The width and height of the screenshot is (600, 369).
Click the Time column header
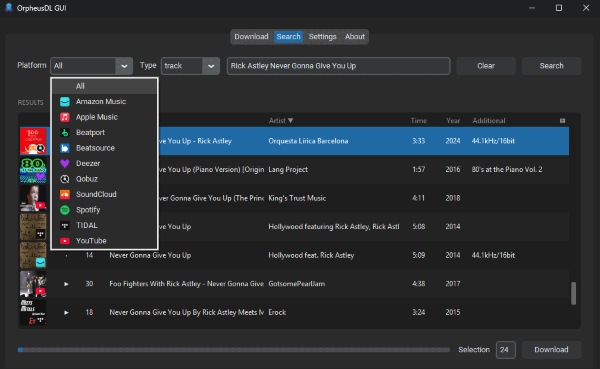419,121
